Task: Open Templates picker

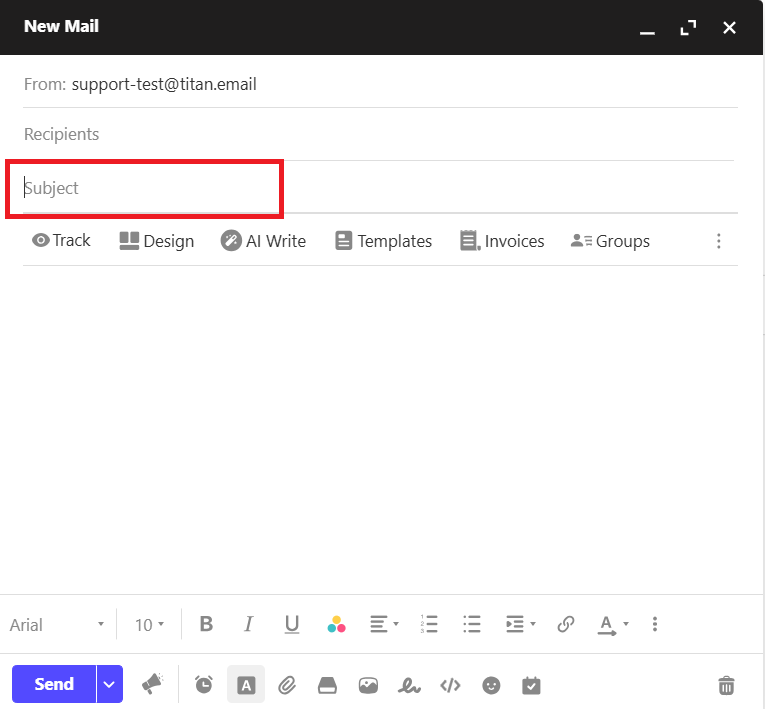Action: (x=383, y=241)
